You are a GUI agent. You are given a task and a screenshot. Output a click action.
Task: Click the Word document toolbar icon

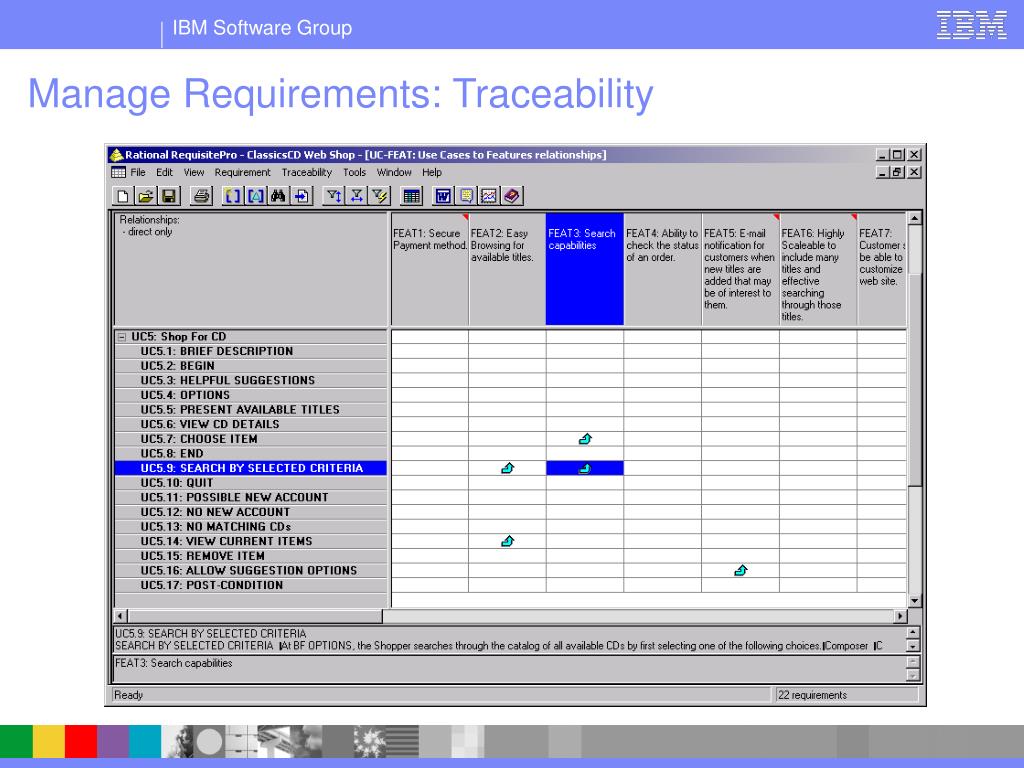coord(443,196)
